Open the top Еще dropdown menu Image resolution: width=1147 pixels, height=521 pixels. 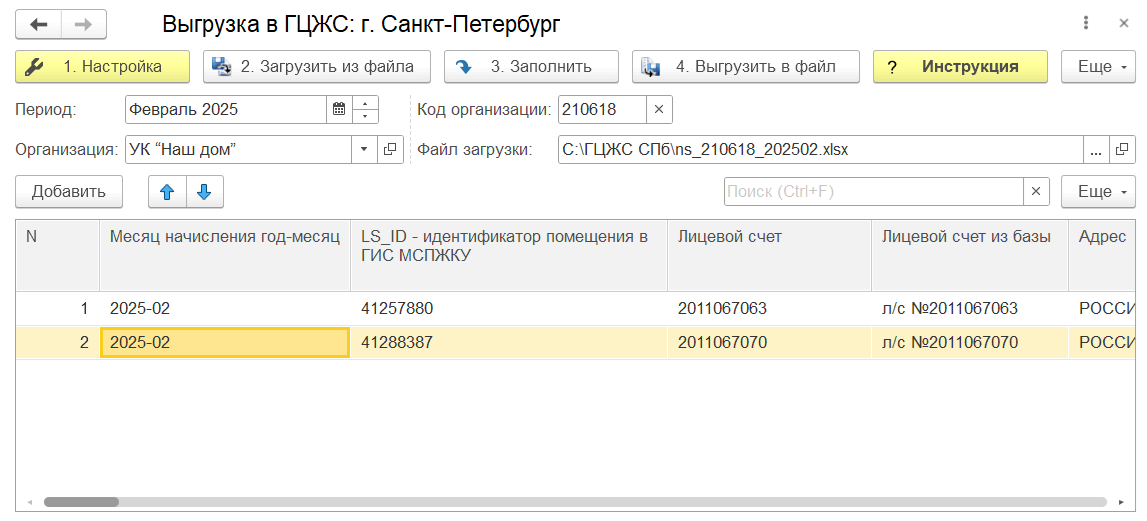coord(1097,67)
